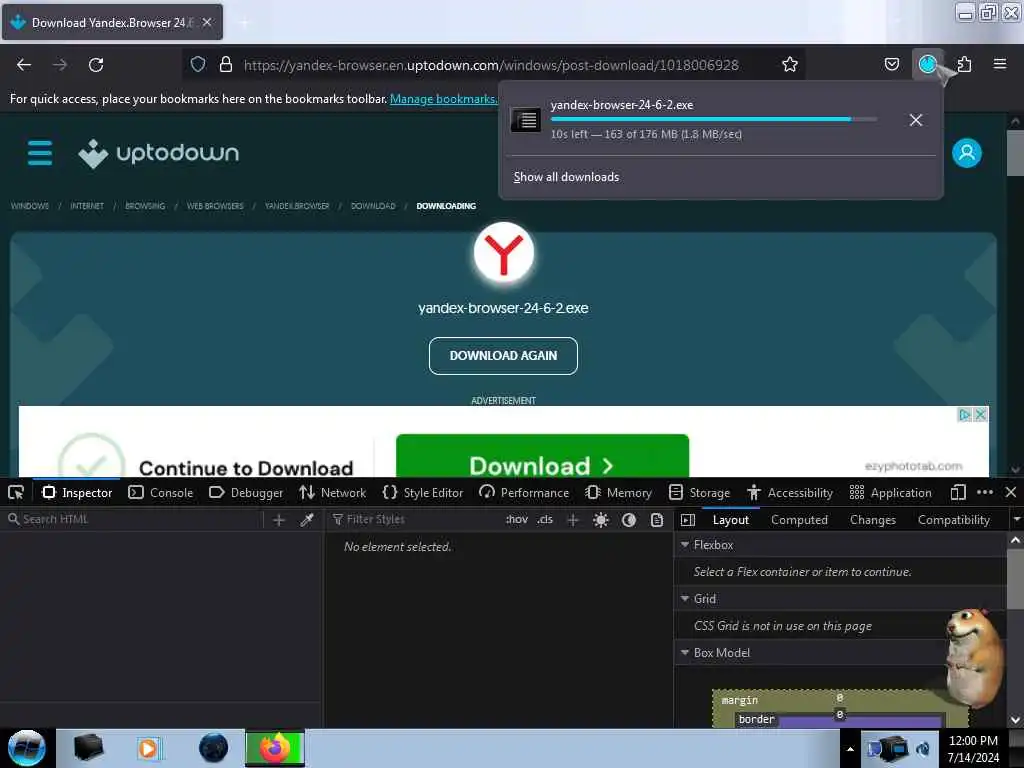Viewport: 1024px width, 768px height.
Task: Open the Performance tab
Action: [x=524, y=492]
